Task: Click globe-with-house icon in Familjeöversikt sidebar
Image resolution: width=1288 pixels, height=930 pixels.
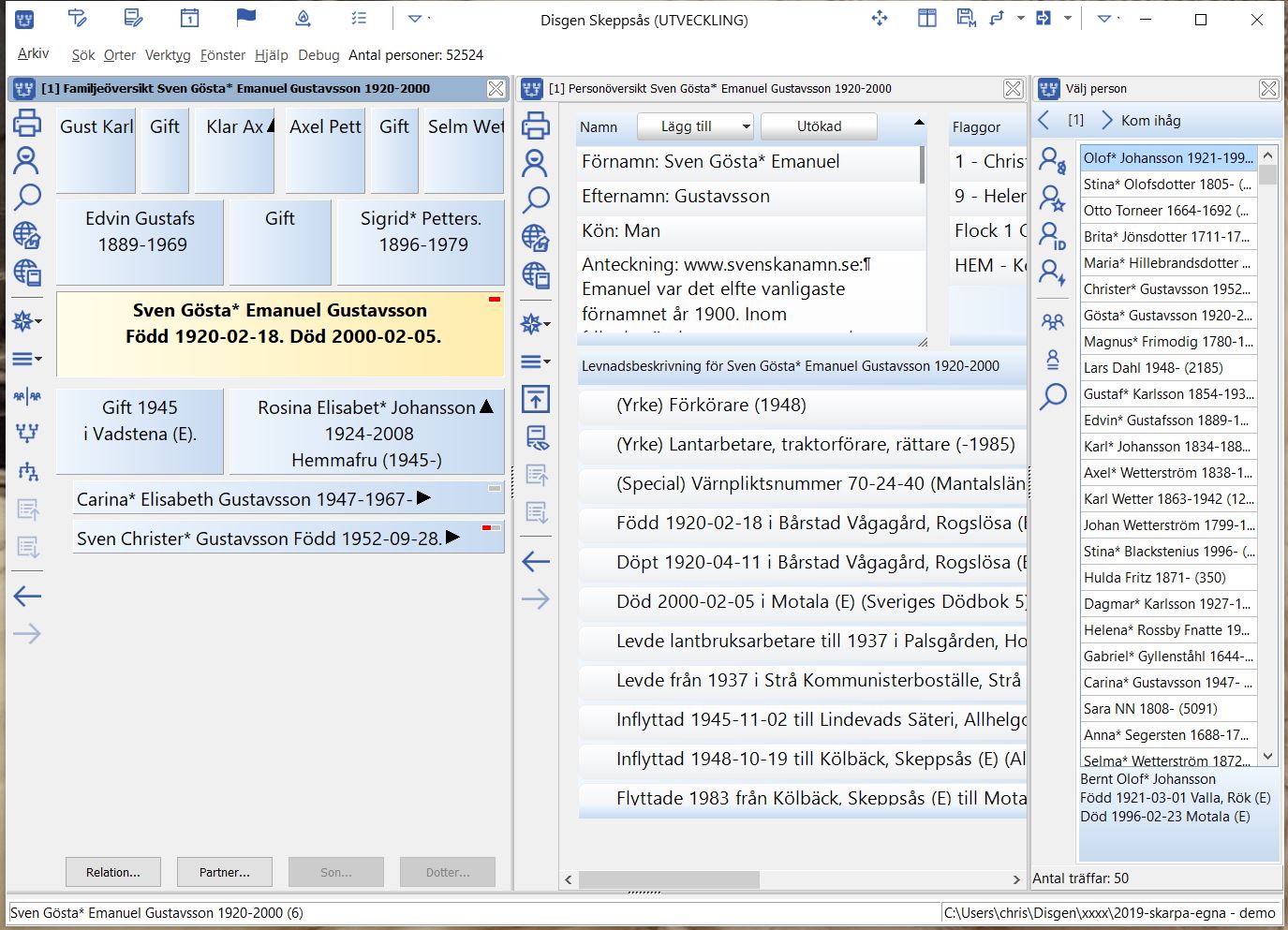Action: pos(27,235)
